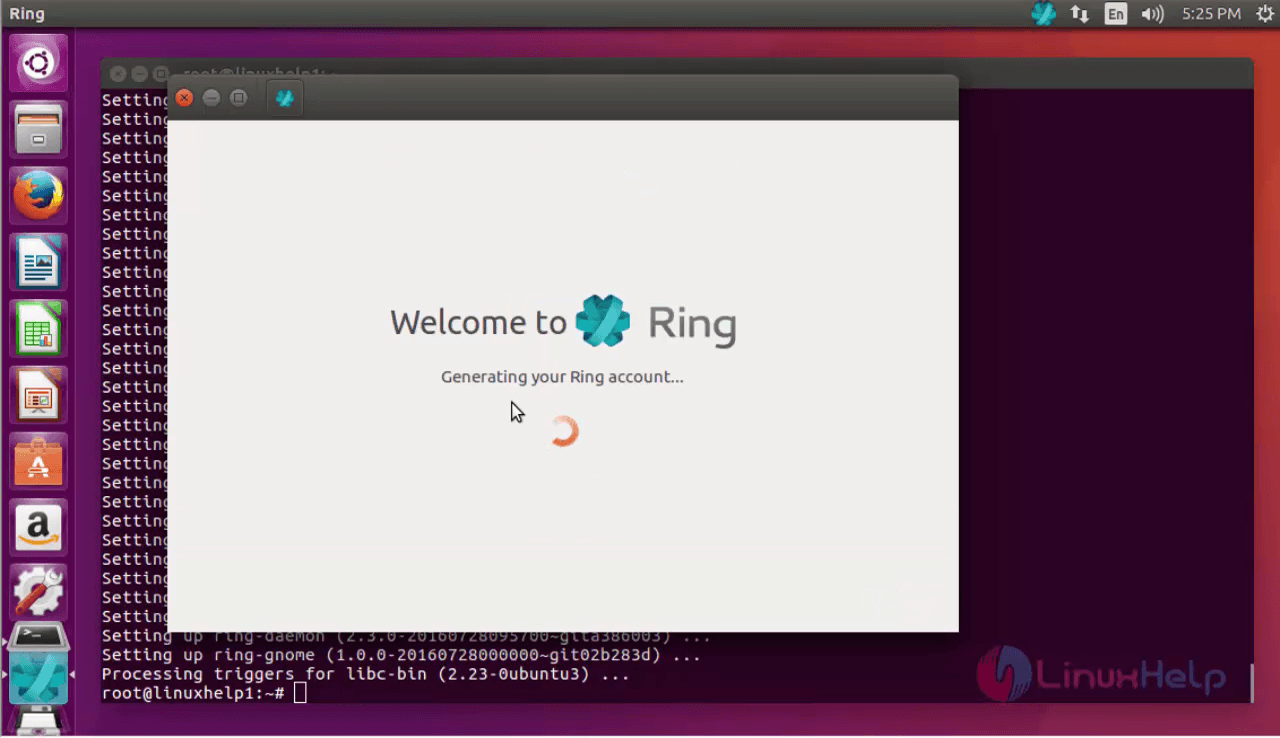Open the session gear menu in top panel

tap(1265, 14)
